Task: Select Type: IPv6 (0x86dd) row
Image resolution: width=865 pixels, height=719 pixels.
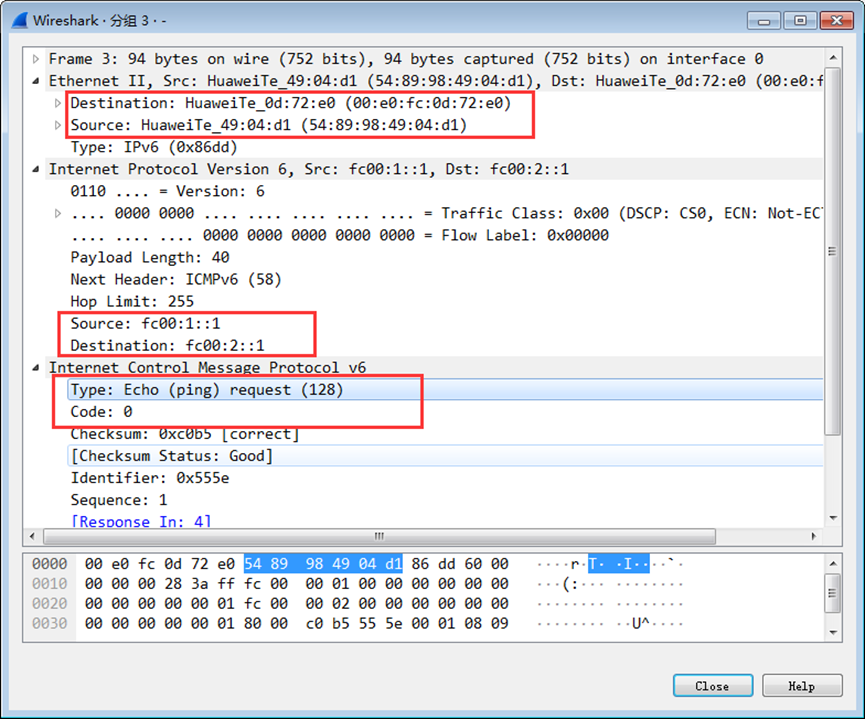Action: [x=154, y=147]
